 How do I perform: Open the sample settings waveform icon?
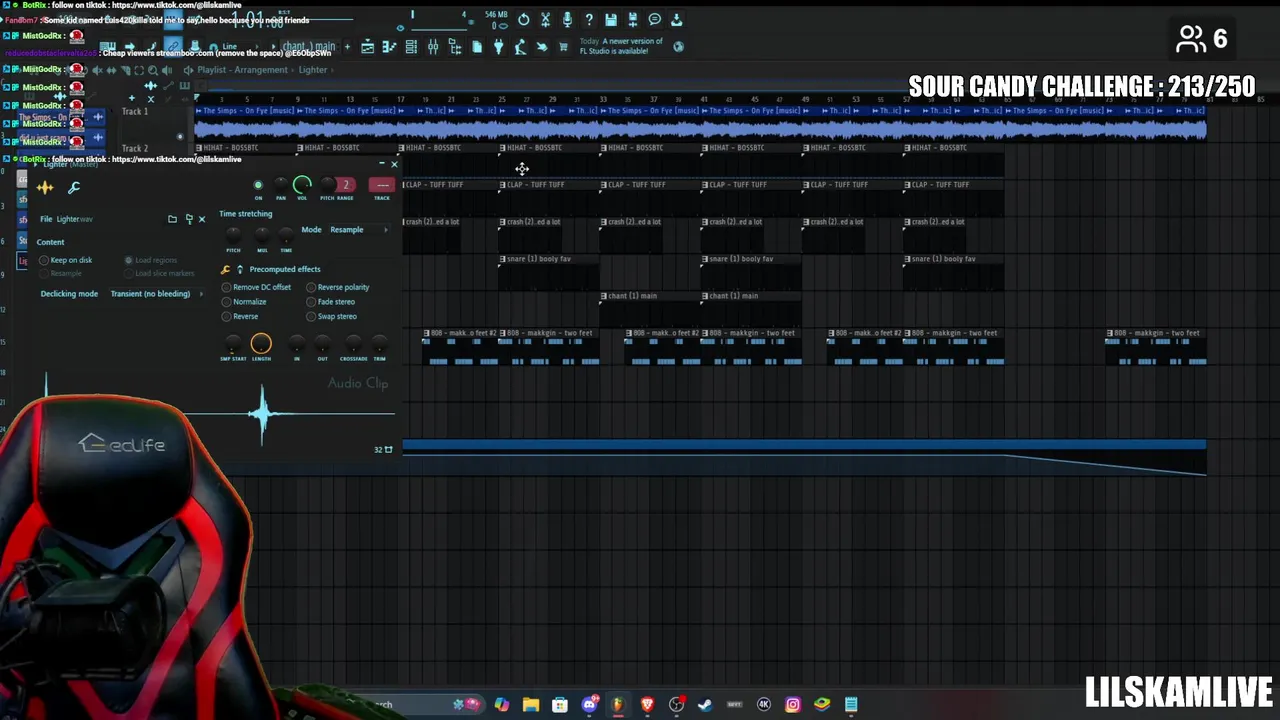pos(45,187)
